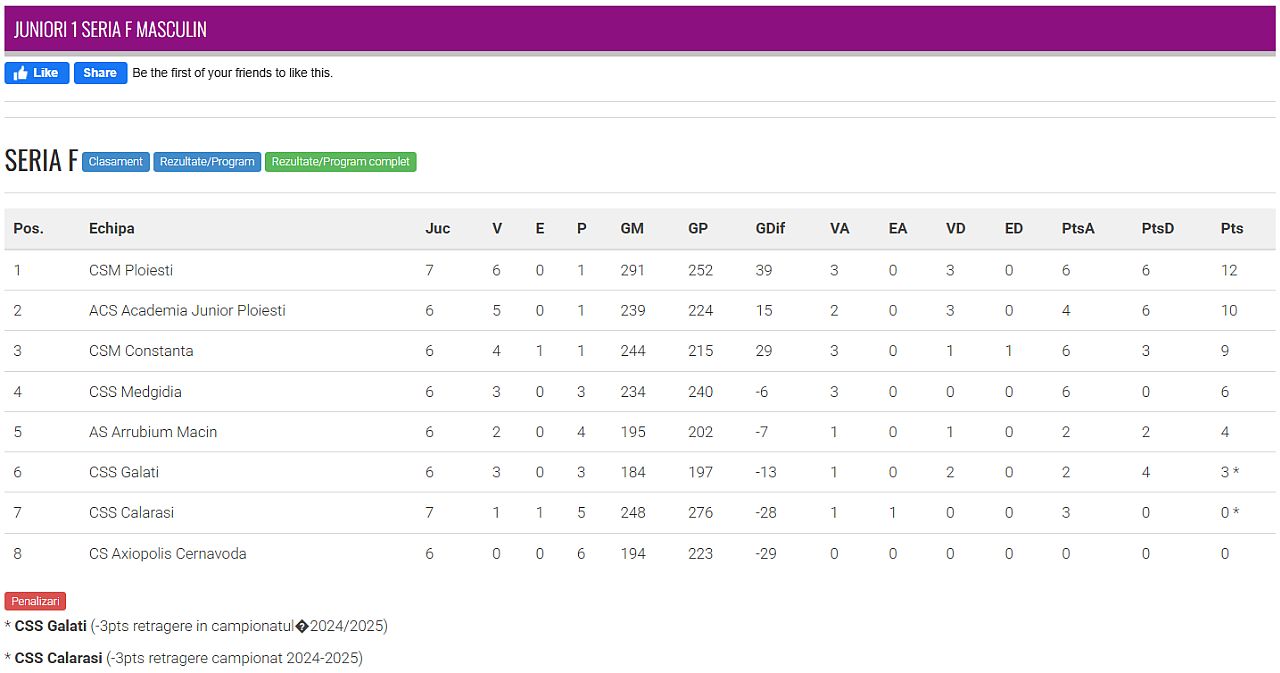Click CS Axiopolis Cernavoda team name
This screenshot has width=1280, height=673.
[167, 553]
